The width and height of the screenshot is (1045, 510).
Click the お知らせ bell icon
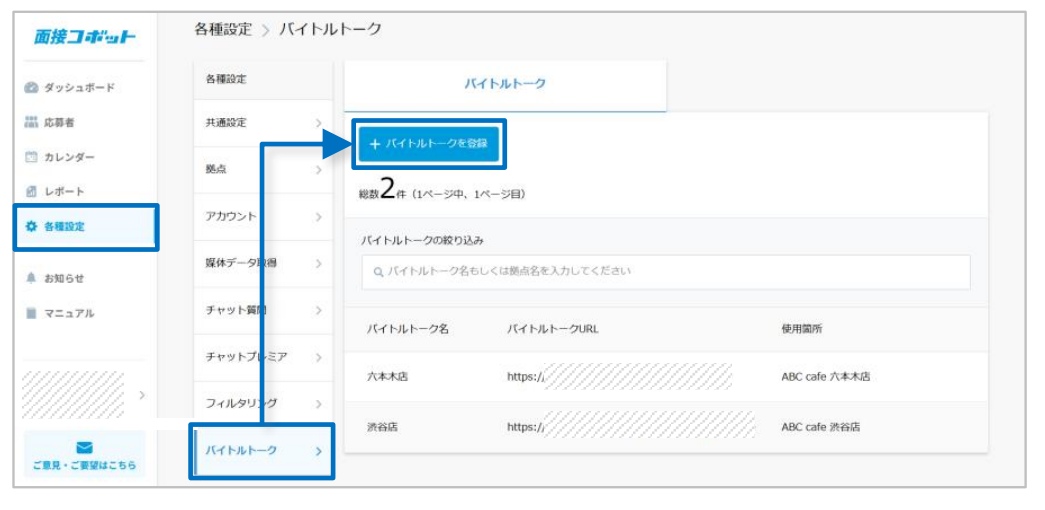click(x=31, y=278)
